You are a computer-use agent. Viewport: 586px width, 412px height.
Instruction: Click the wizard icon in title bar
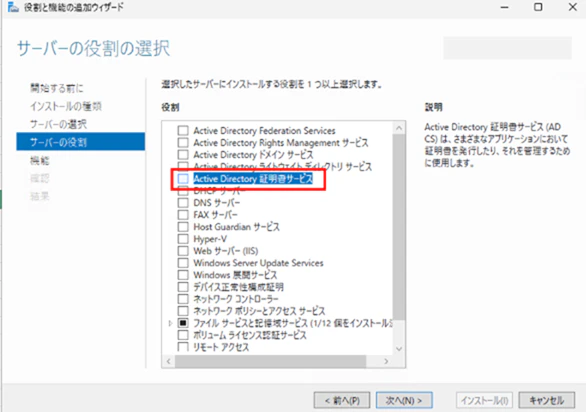(x=13, y=7)
